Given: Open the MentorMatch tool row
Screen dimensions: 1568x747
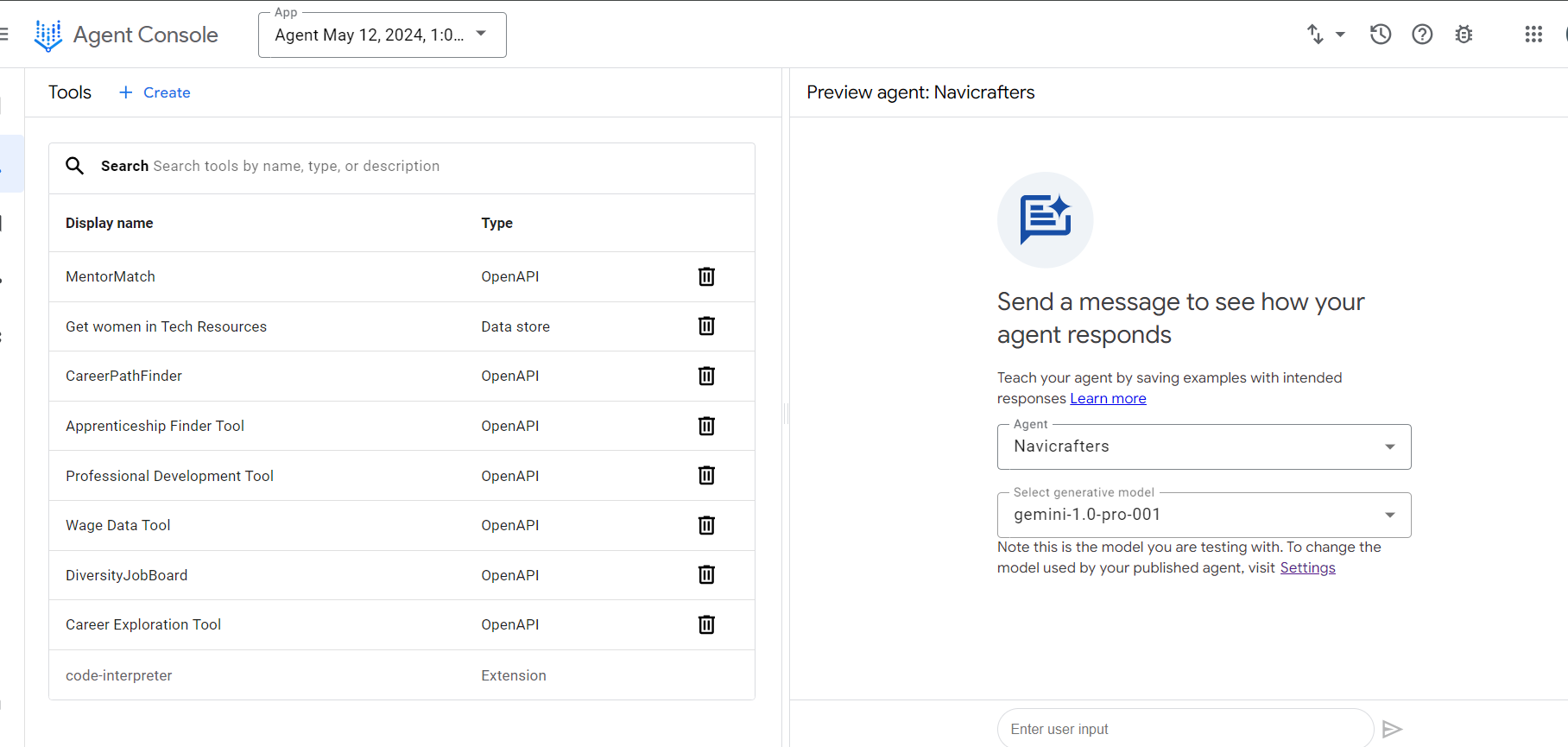Looking at the screenshot, I should 401,276.
